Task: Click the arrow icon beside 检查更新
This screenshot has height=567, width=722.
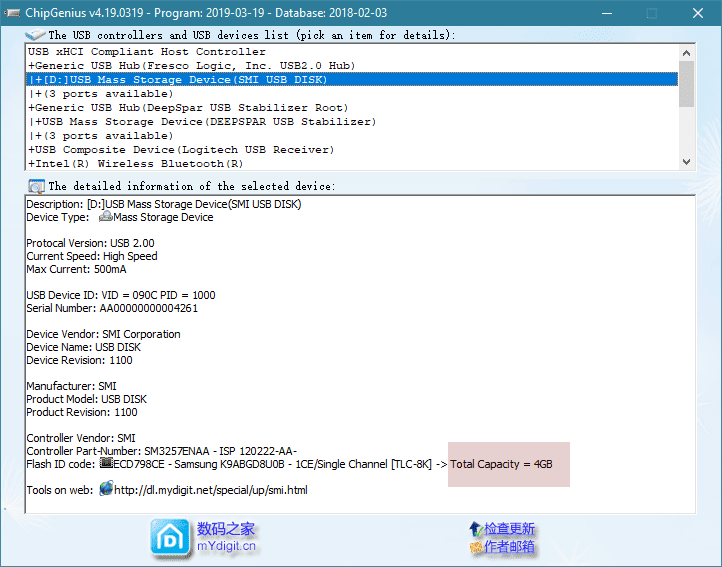Action: [476, 529]
